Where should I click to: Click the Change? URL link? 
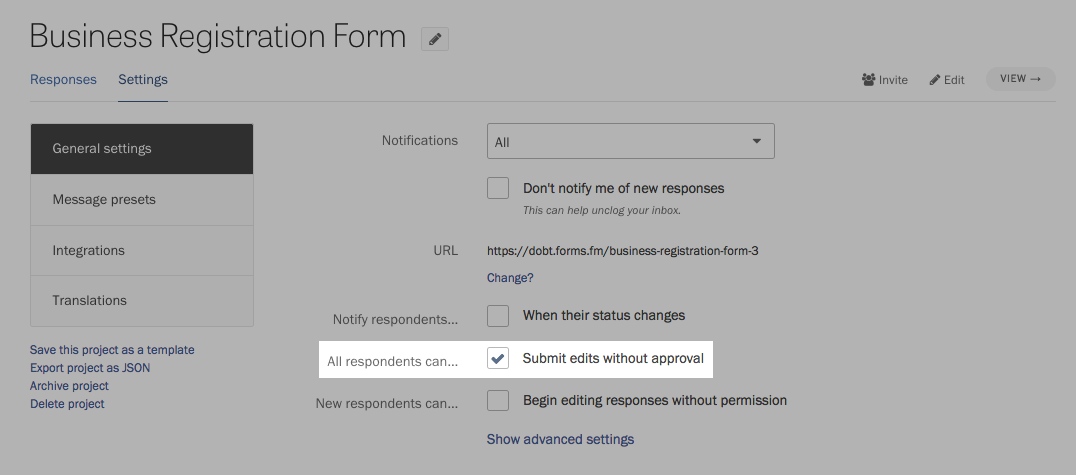click(510, 278)
